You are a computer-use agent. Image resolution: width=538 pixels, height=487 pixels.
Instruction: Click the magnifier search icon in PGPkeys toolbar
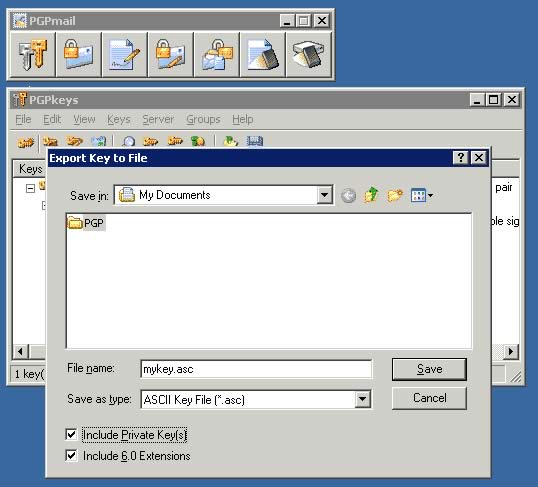point(129,141)
